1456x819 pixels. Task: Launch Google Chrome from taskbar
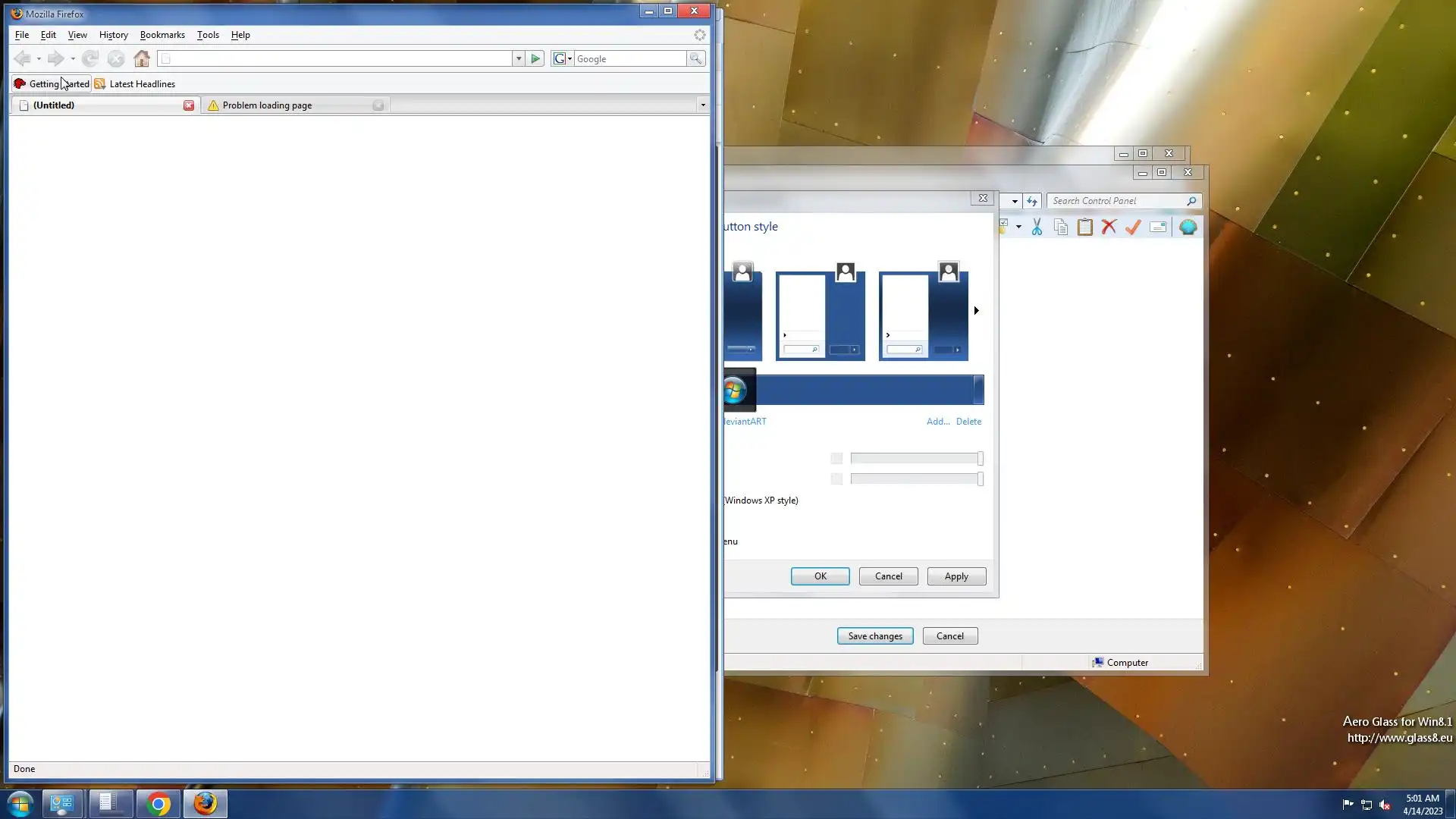(158, 804)
